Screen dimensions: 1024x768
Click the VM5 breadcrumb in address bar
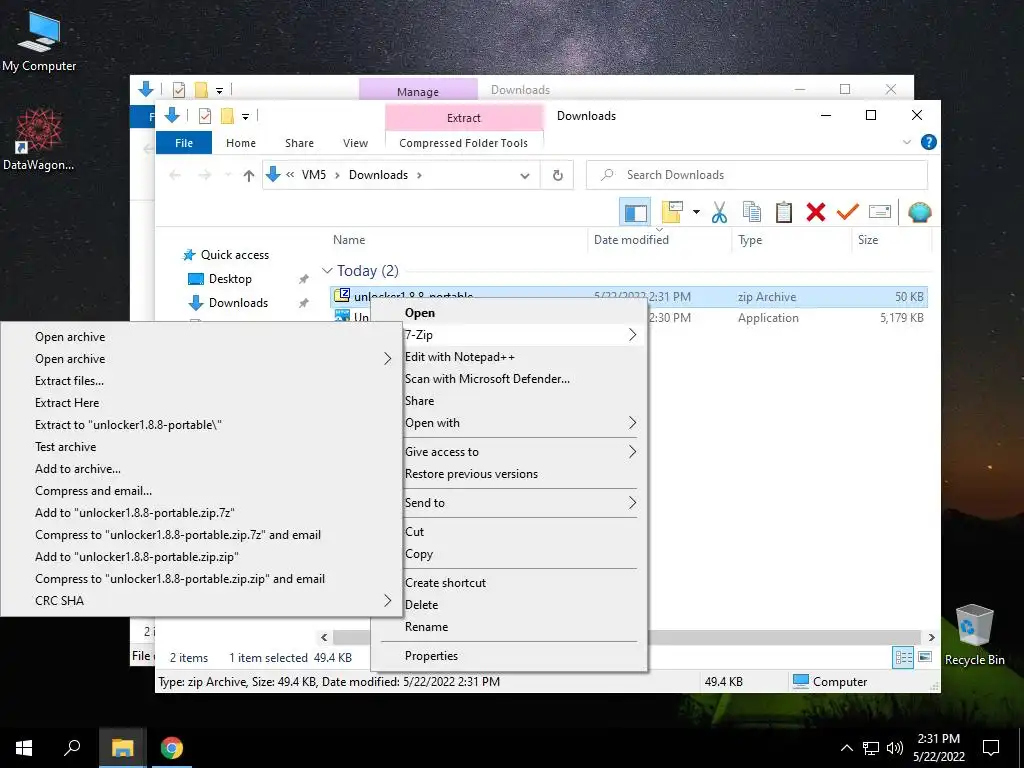313,175
